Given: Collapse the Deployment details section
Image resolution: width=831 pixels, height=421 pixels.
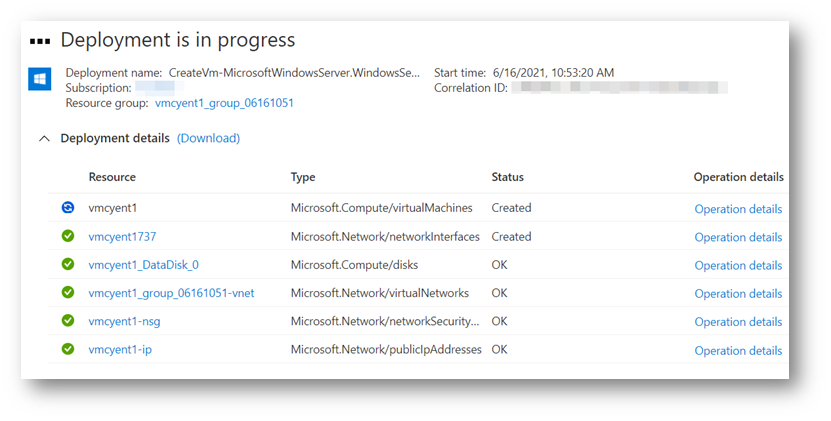Looking at the screenshot, I should [44, 139].
